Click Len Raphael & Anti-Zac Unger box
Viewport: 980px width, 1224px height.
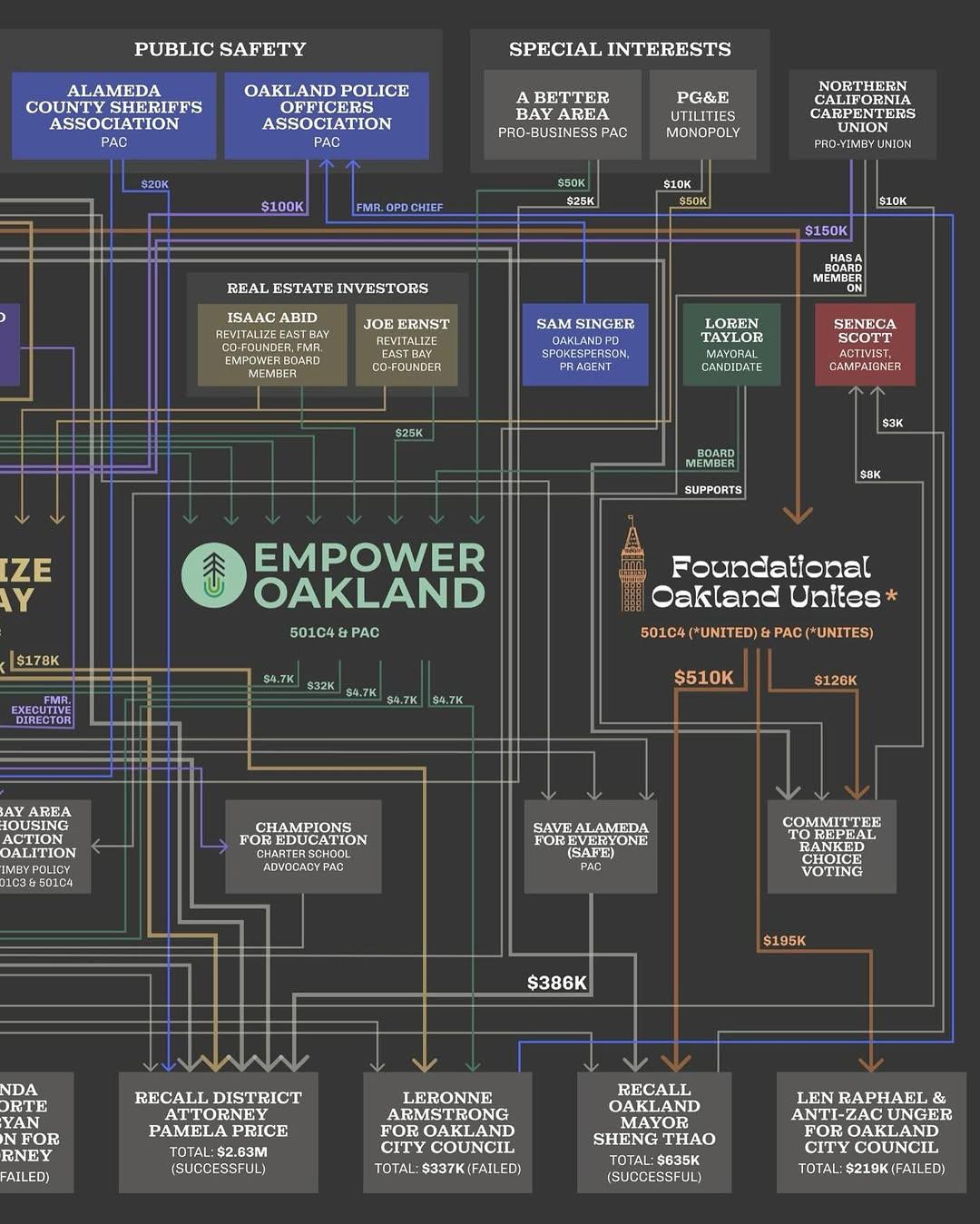click(871, 1132)
